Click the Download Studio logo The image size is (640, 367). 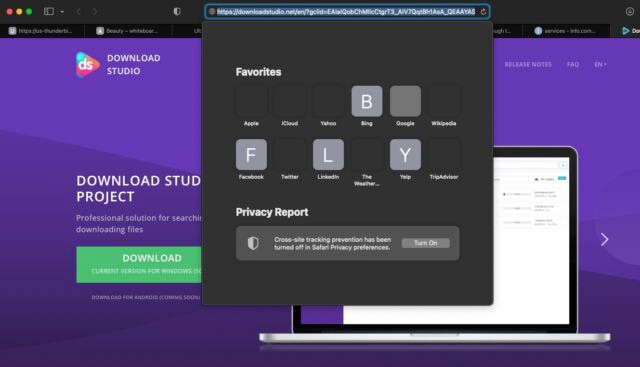coord(118,65)
